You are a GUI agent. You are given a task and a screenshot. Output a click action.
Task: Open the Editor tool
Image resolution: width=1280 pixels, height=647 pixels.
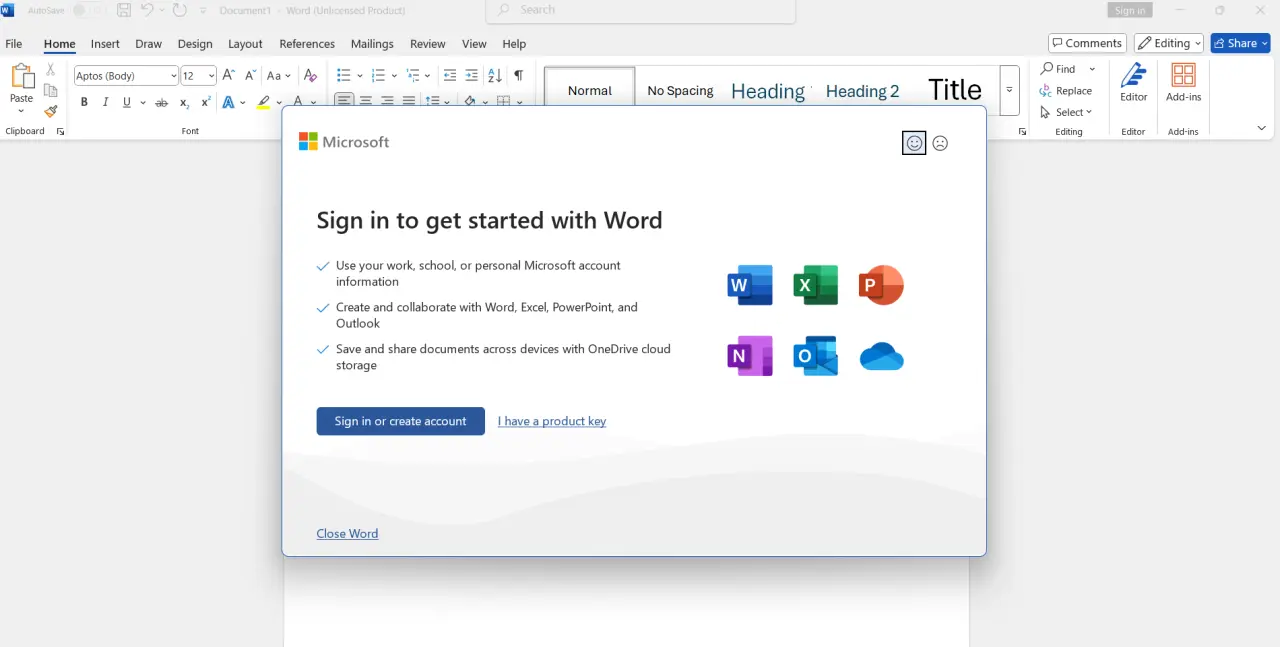click(1133, 83)
